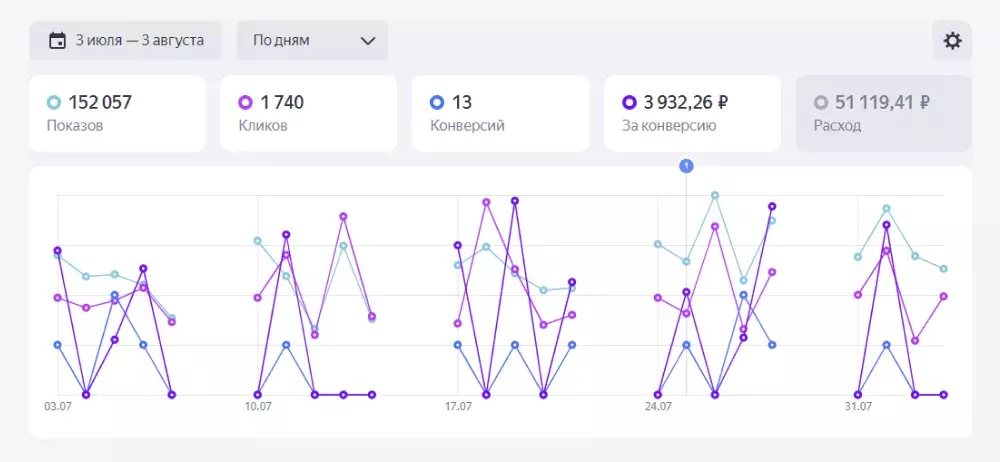Viewport: 1000px width, 462px height.
Task: Click the blue annotation marker numbered 1
Action: 686,166
